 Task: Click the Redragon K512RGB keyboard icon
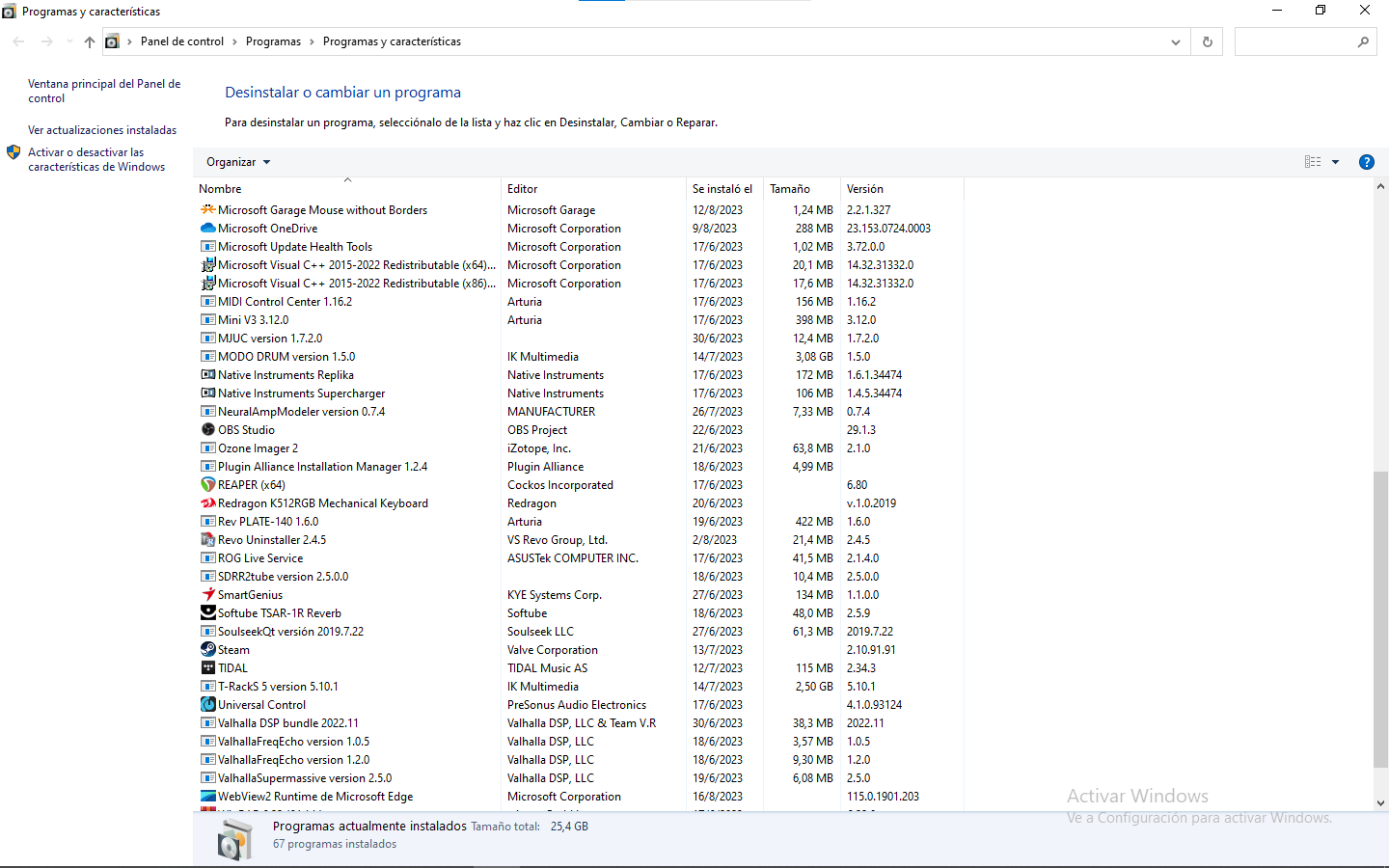point(207,503)
